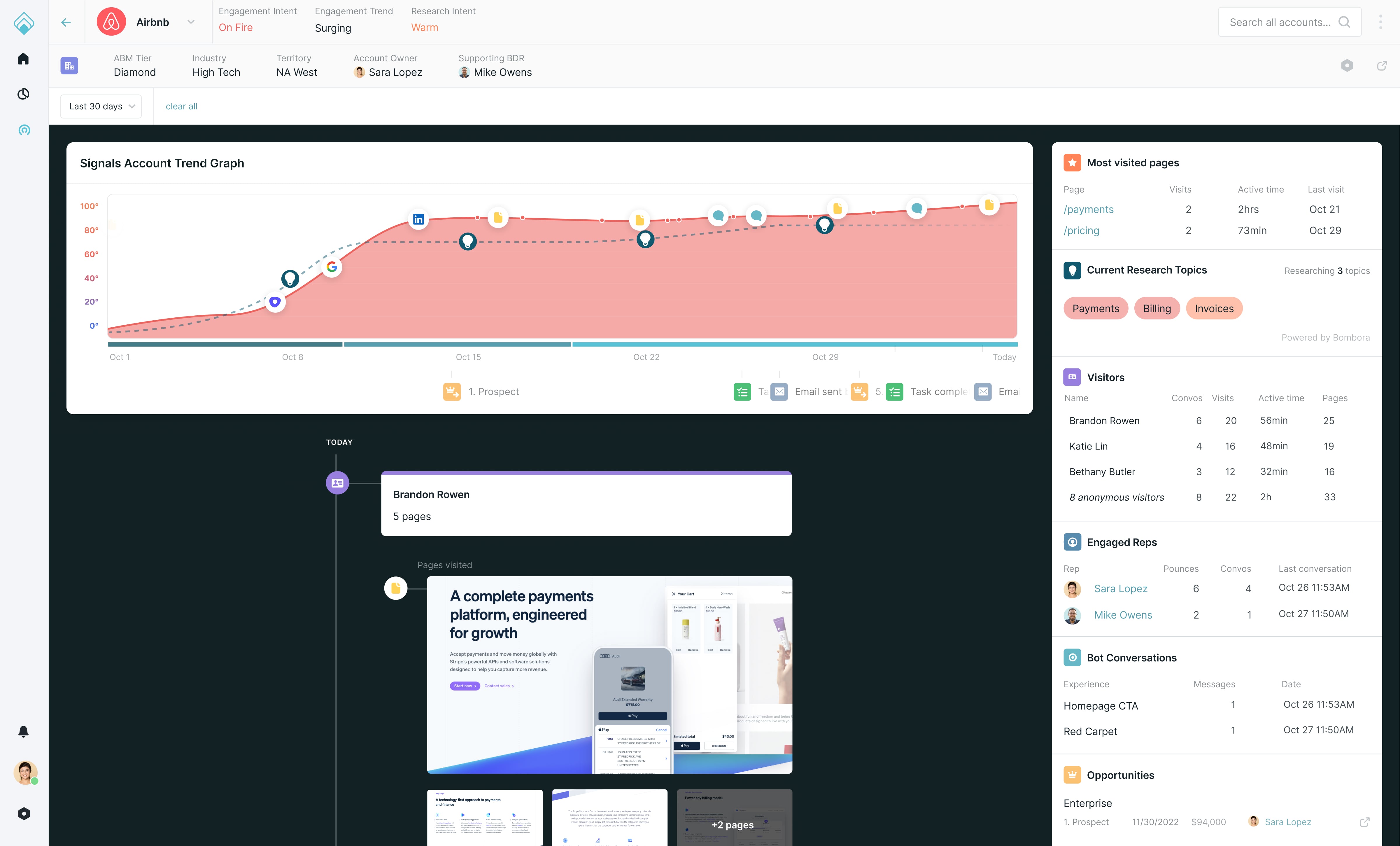
Task: Open Sara Lopez in Engaged Reps
Action: coord(1120,588)
